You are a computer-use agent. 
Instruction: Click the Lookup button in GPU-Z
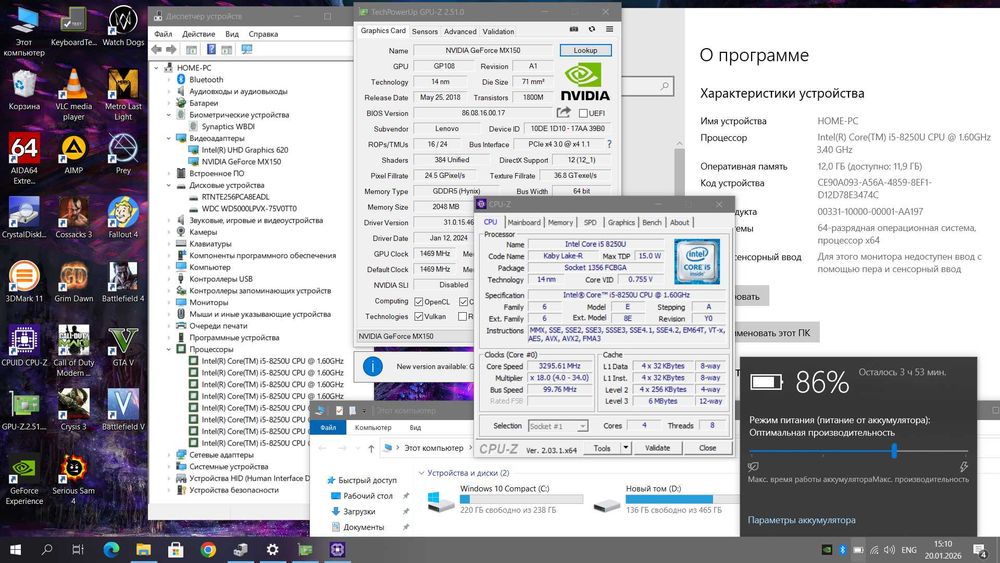(585, 50)
